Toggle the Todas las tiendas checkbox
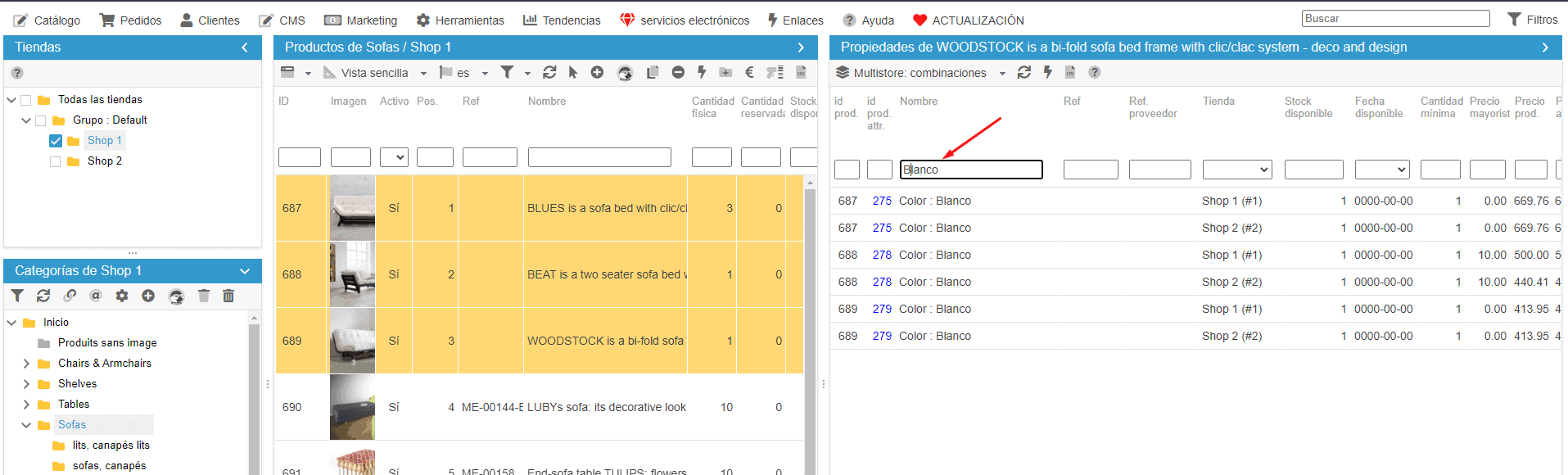The image size is (1568, 475). click(x=26, y=100)
